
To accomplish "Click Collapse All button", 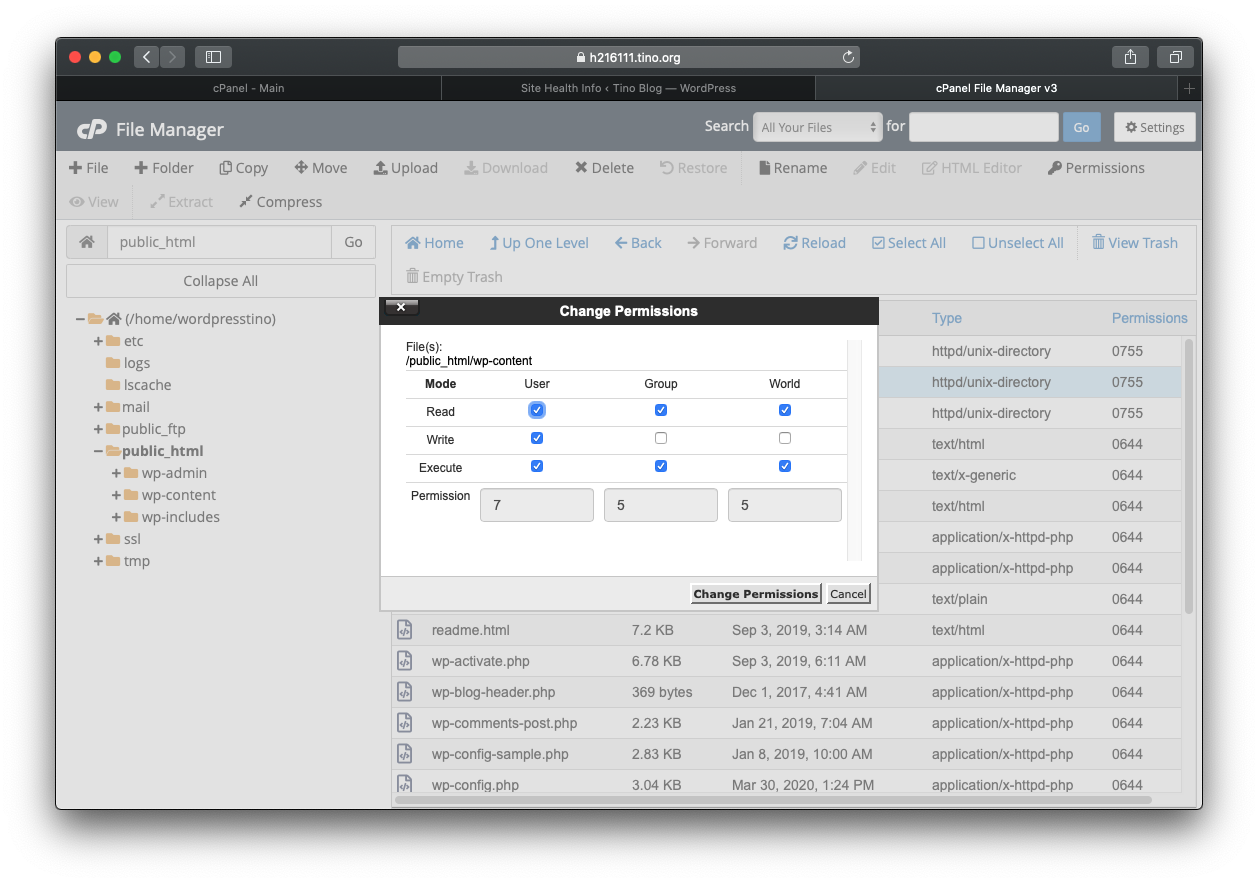I will tap(221, 281).
